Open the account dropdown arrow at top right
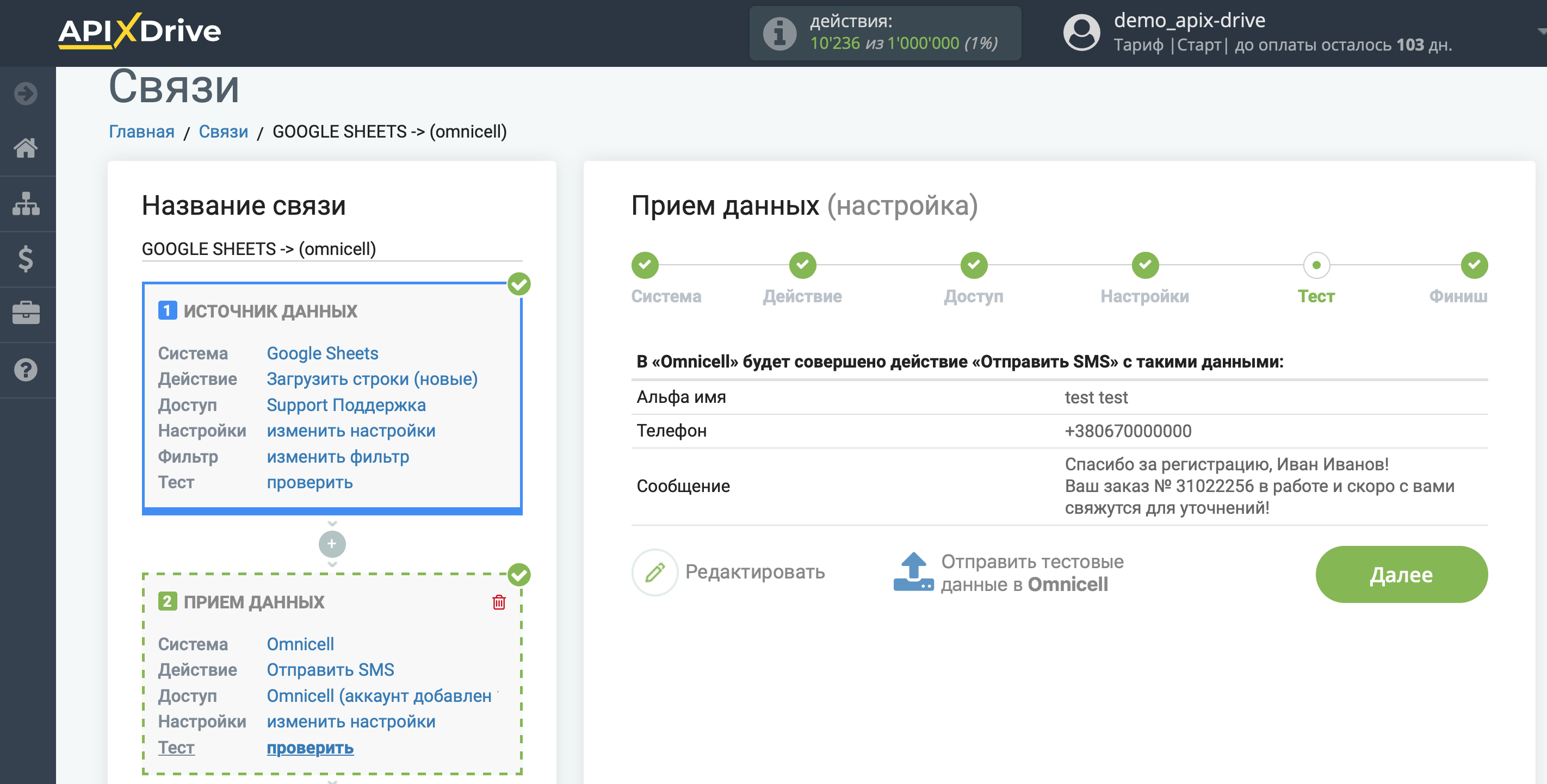 [1541, 31]
